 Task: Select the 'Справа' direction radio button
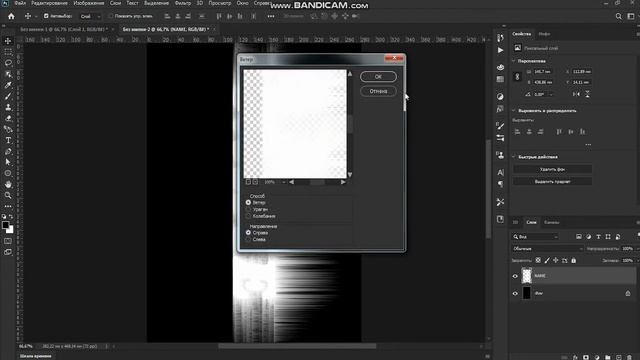248,233
